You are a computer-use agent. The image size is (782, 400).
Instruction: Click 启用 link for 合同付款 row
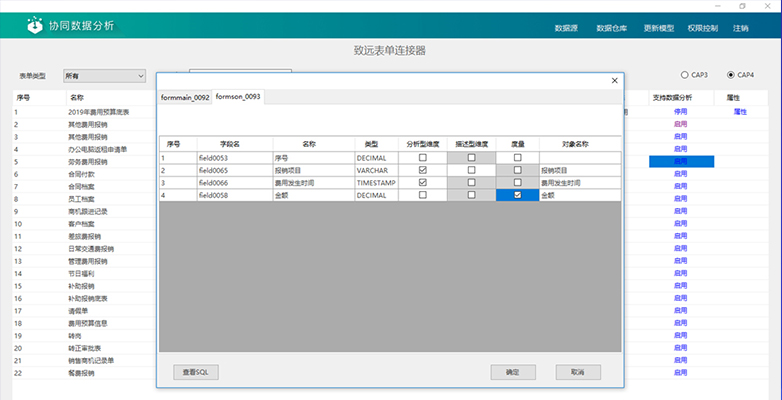tap(681, 174)
